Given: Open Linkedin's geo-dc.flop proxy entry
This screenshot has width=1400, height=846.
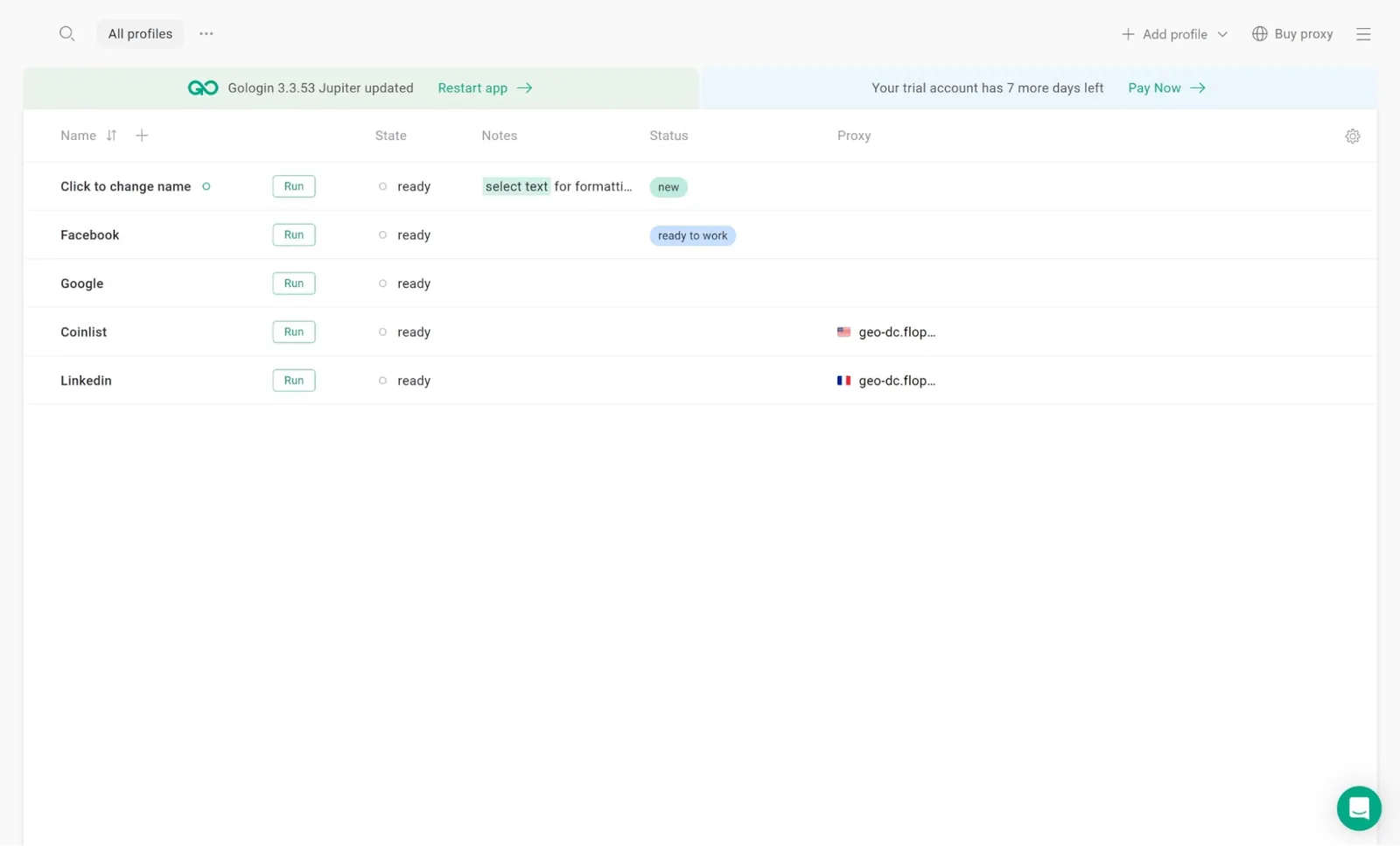Looking at the screenshot, I should [897, 381].
